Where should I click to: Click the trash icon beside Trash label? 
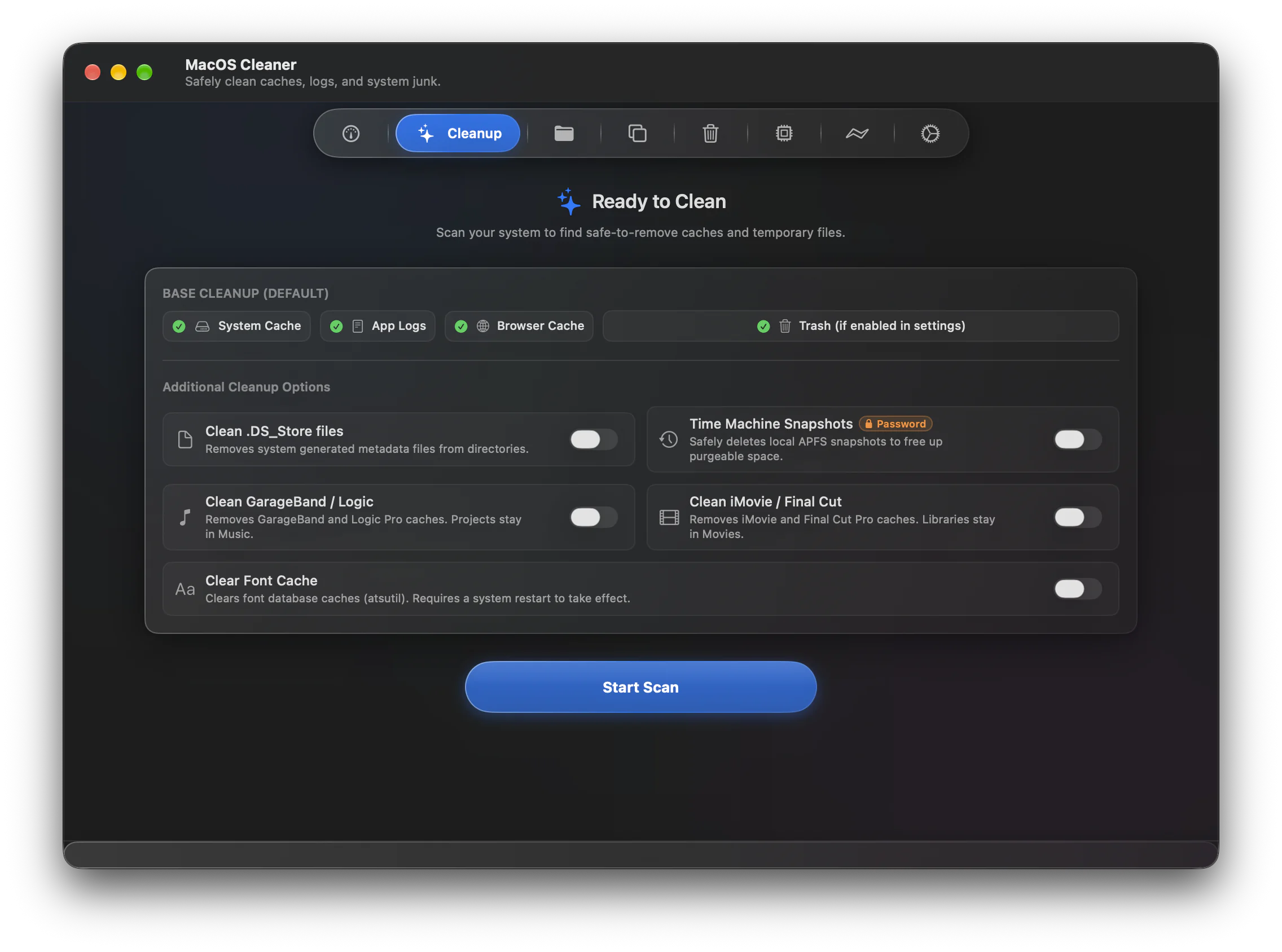[x=784, y=326]
